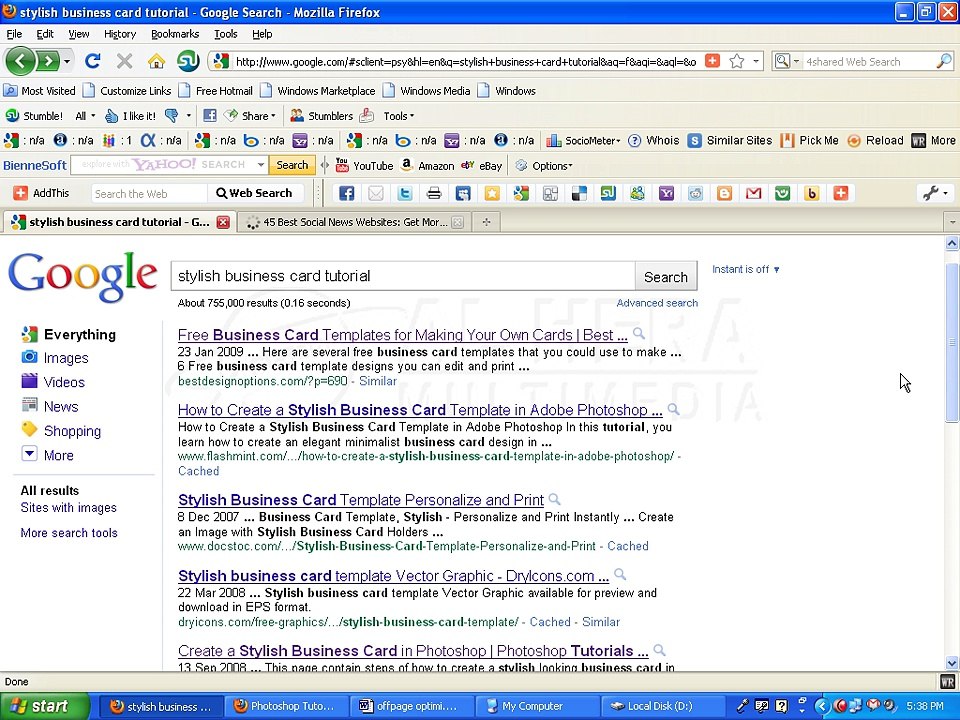This screenshot has width=960, height=720.
Task: Reload the page with the blue refresh icon
Action: point(93,61)
